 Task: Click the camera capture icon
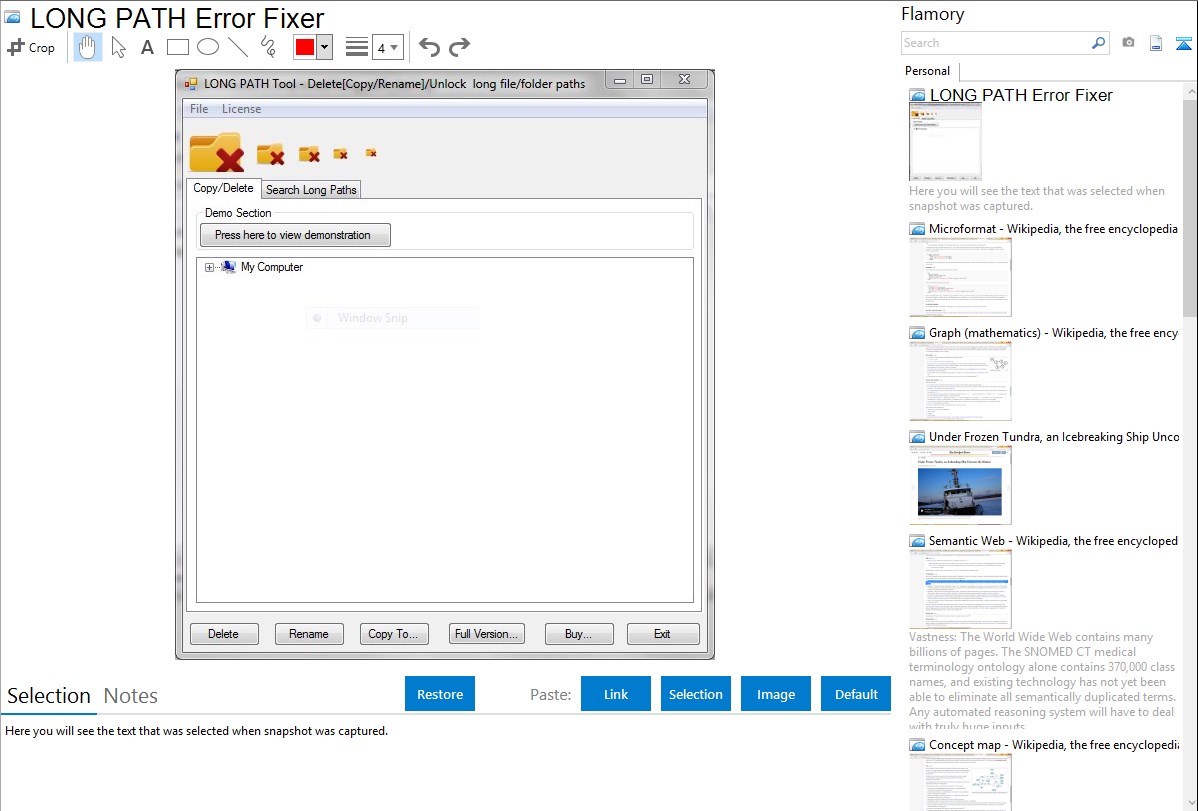1128,43
